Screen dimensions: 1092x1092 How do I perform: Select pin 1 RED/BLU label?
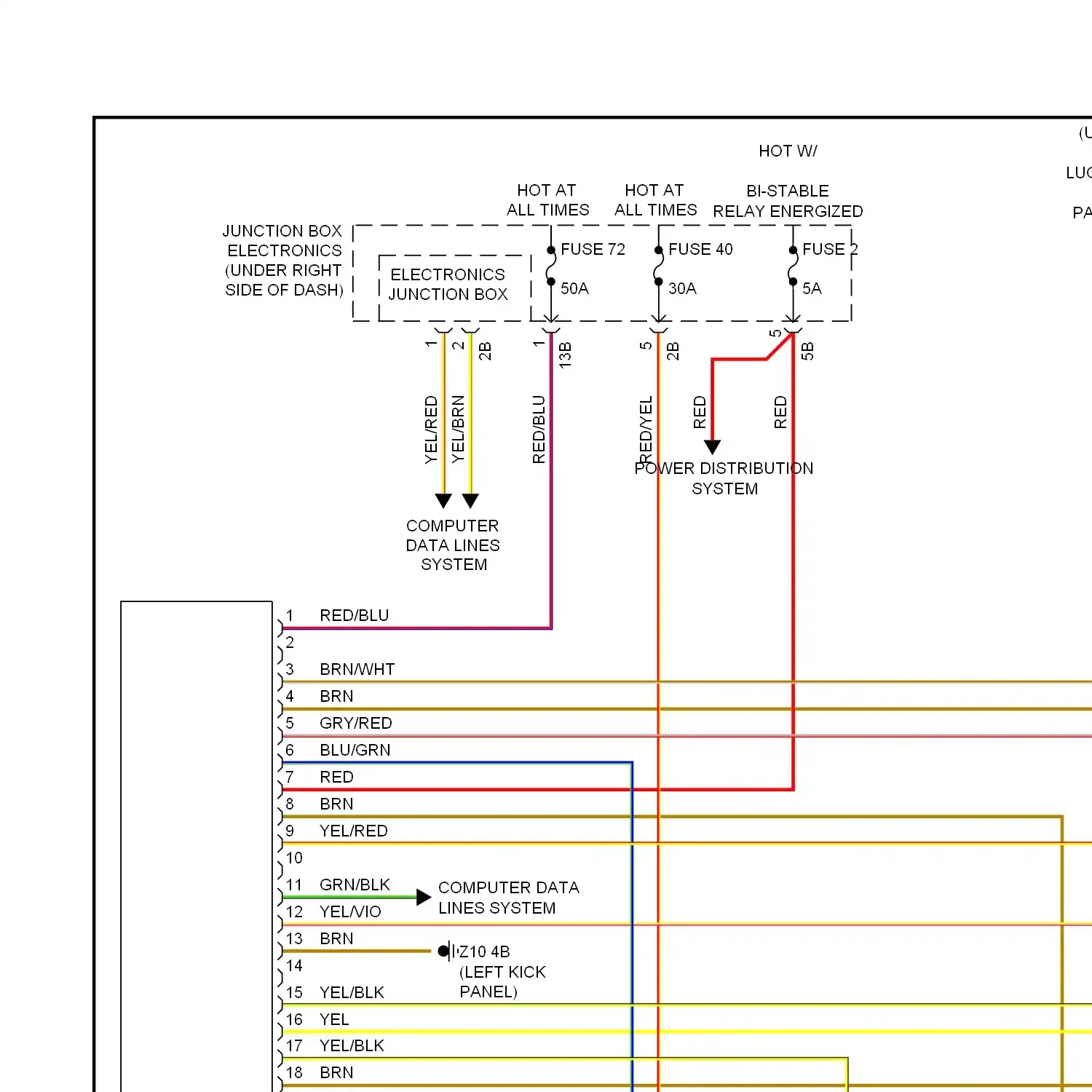pyautogui.click(x=354, y=615)
